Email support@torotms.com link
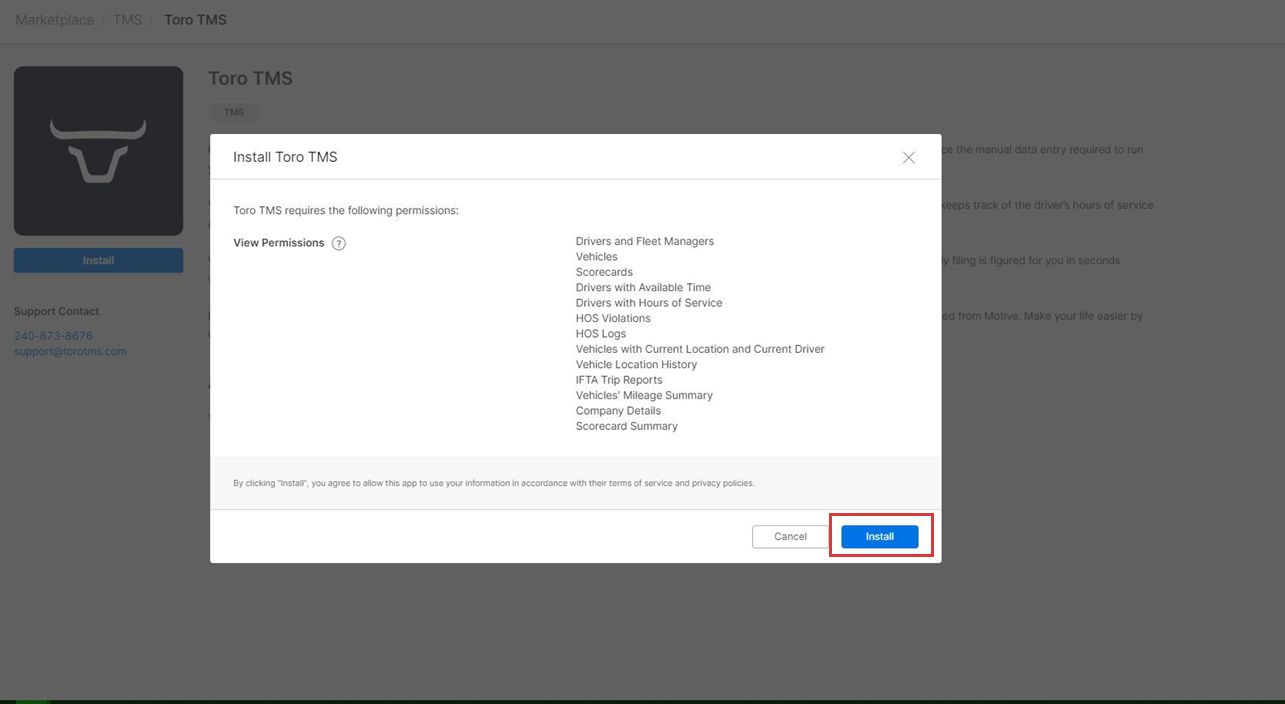 tap(70, 351)
